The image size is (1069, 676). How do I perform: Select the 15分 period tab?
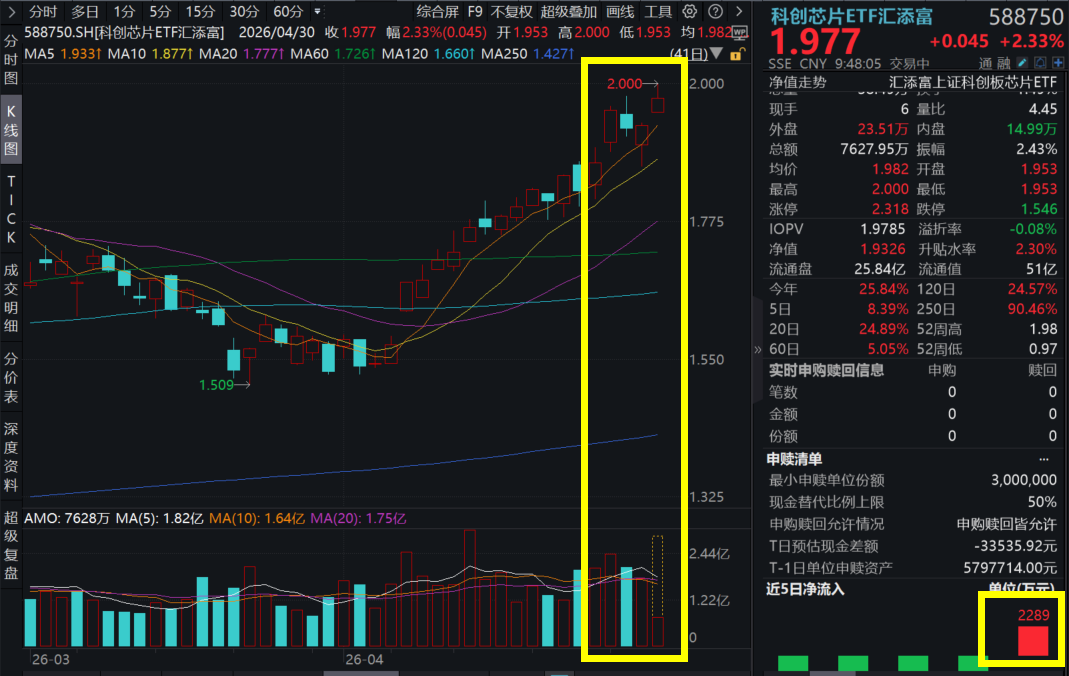tap(200, 12)
